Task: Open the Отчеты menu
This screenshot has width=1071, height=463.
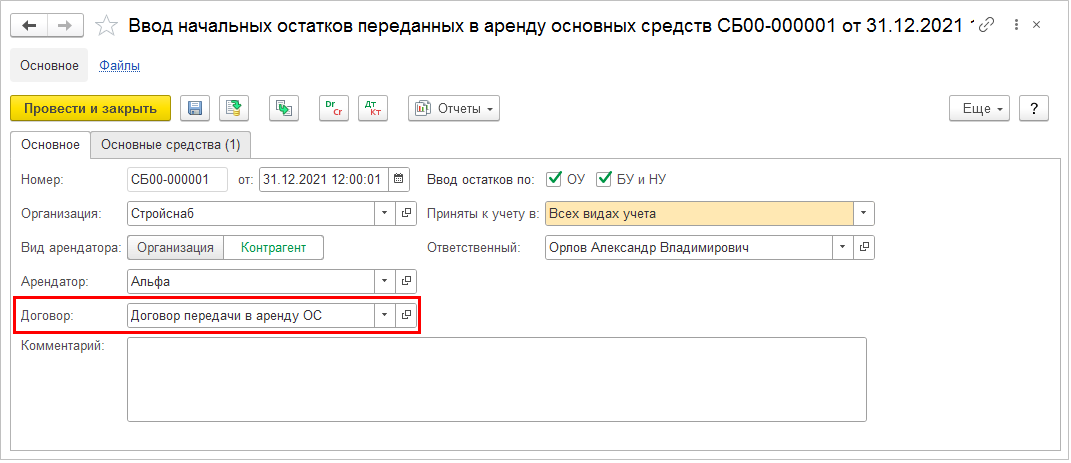Action: tap(454, 108)
